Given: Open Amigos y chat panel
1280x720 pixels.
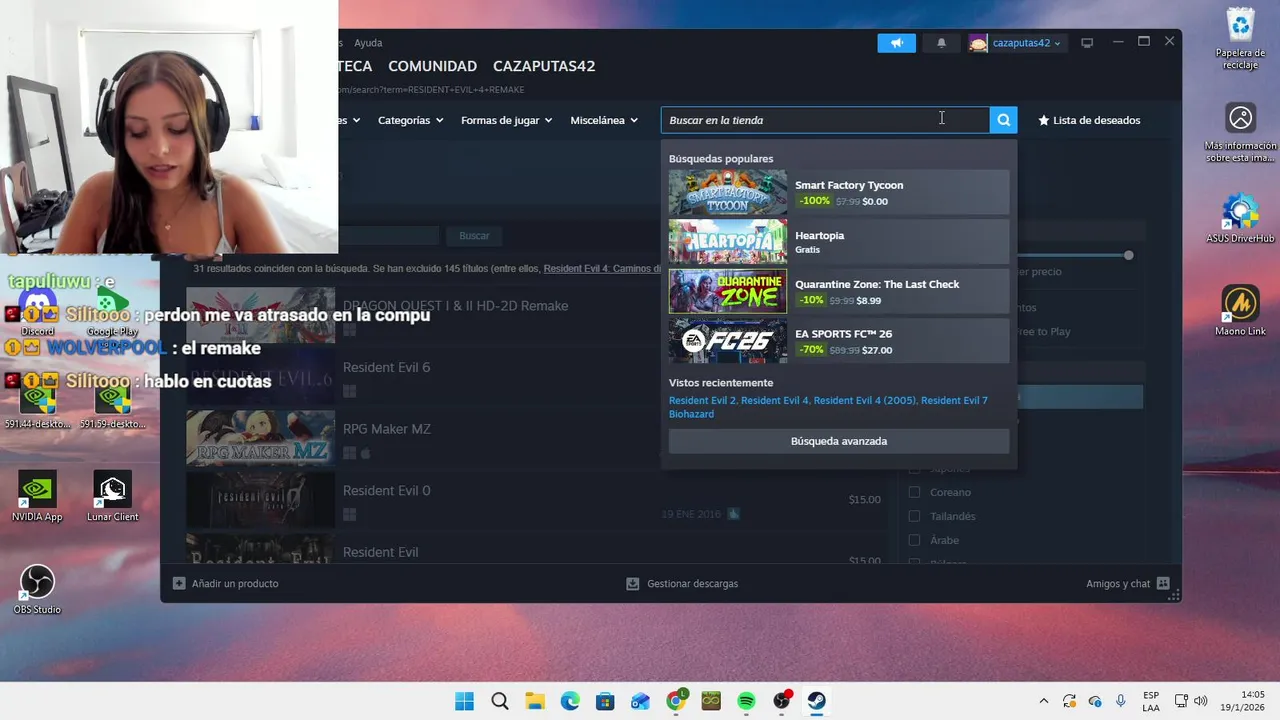Looking at the screenshot, I should point(1127,583).
